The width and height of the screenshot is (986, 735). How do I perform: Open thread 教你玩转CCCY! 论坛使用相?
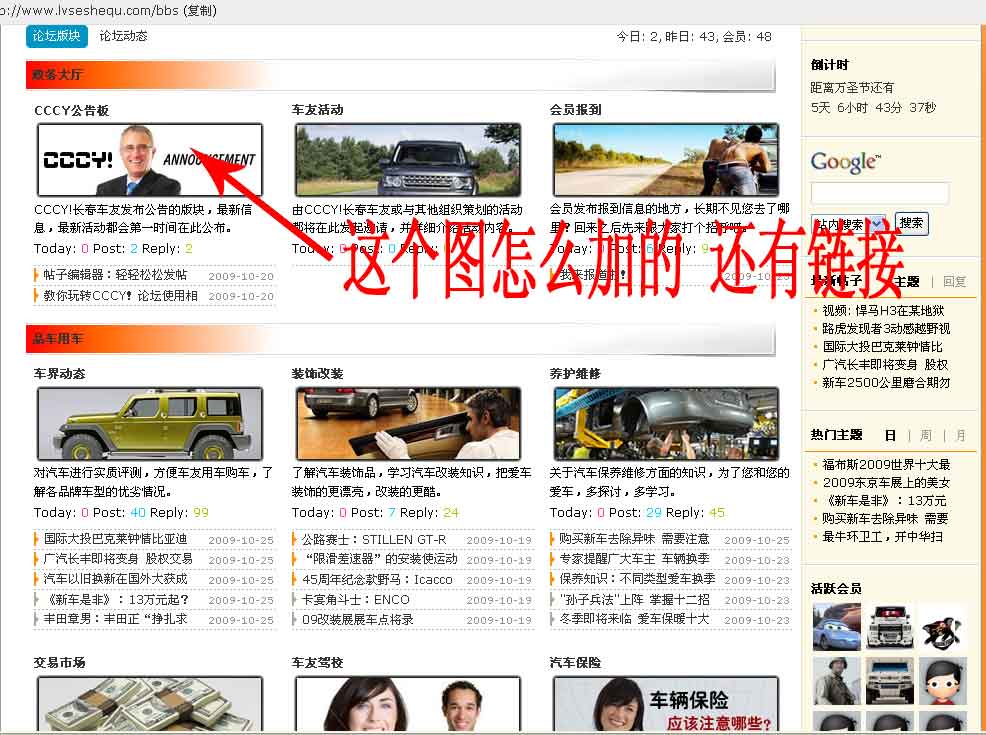(x=121, y=295)
